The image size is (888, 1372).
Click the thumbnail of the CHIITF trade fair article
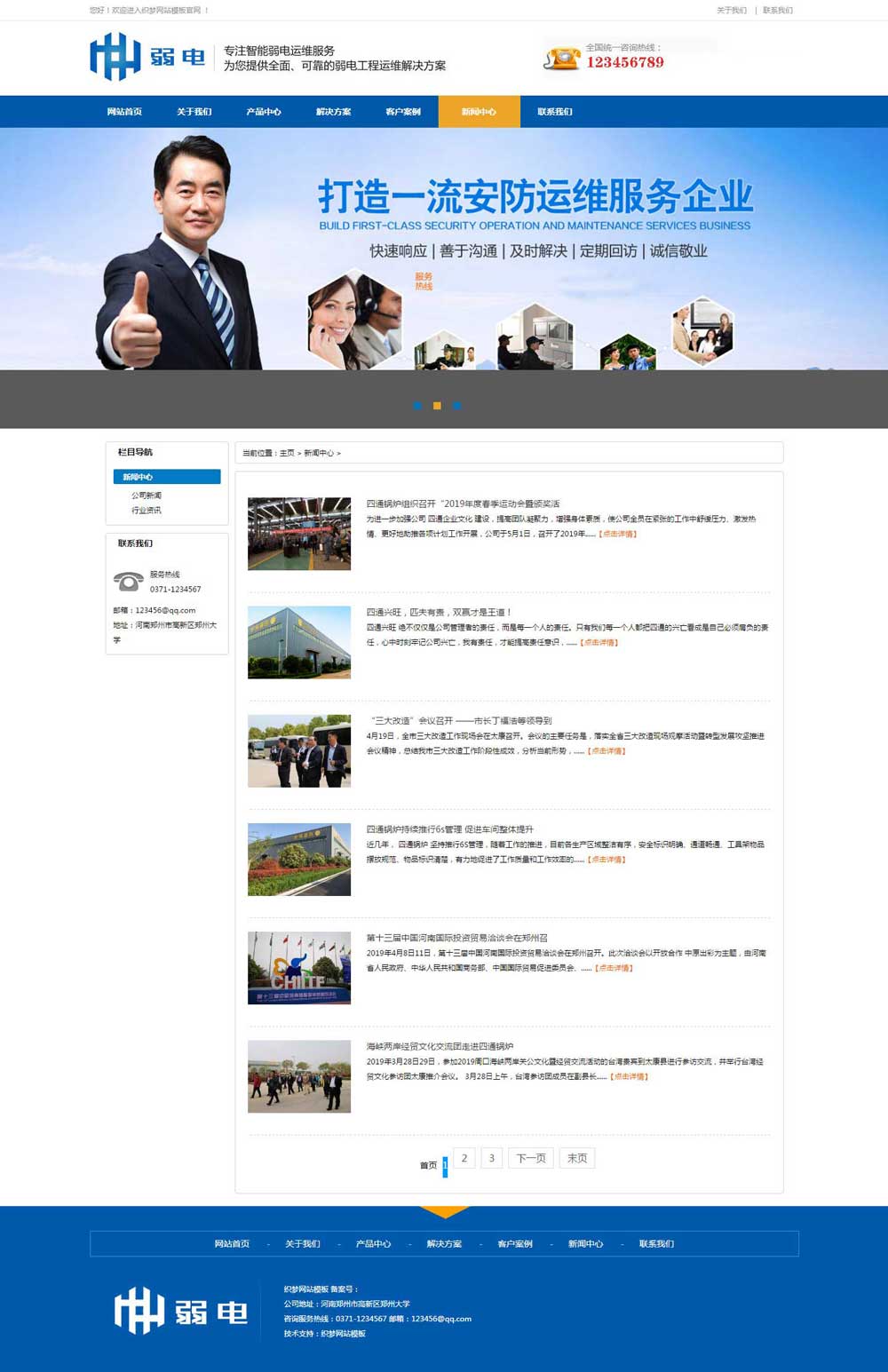(299, 968)
